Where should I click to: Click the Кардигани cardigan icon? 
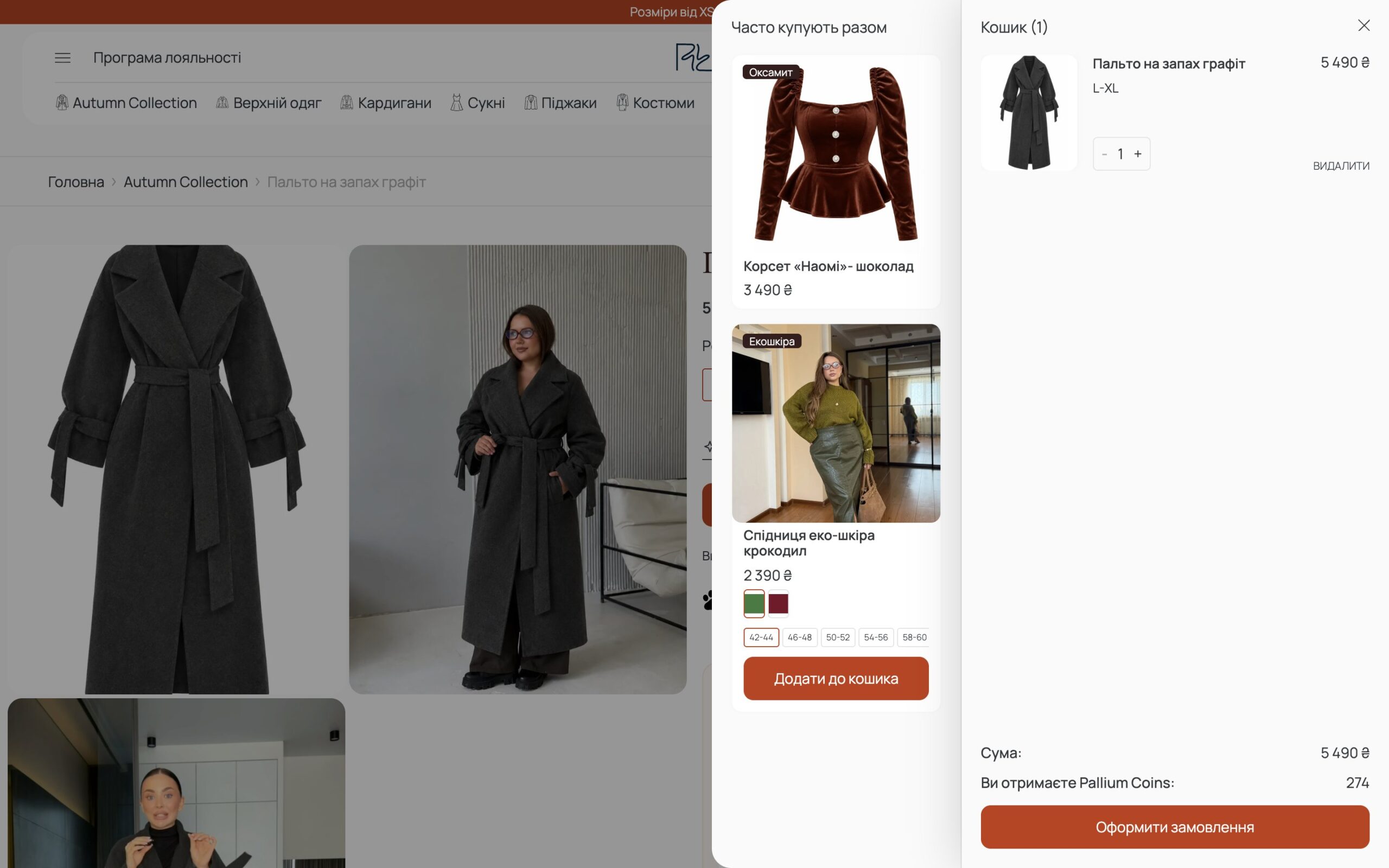pyautogui.click(x=347, y=103)
